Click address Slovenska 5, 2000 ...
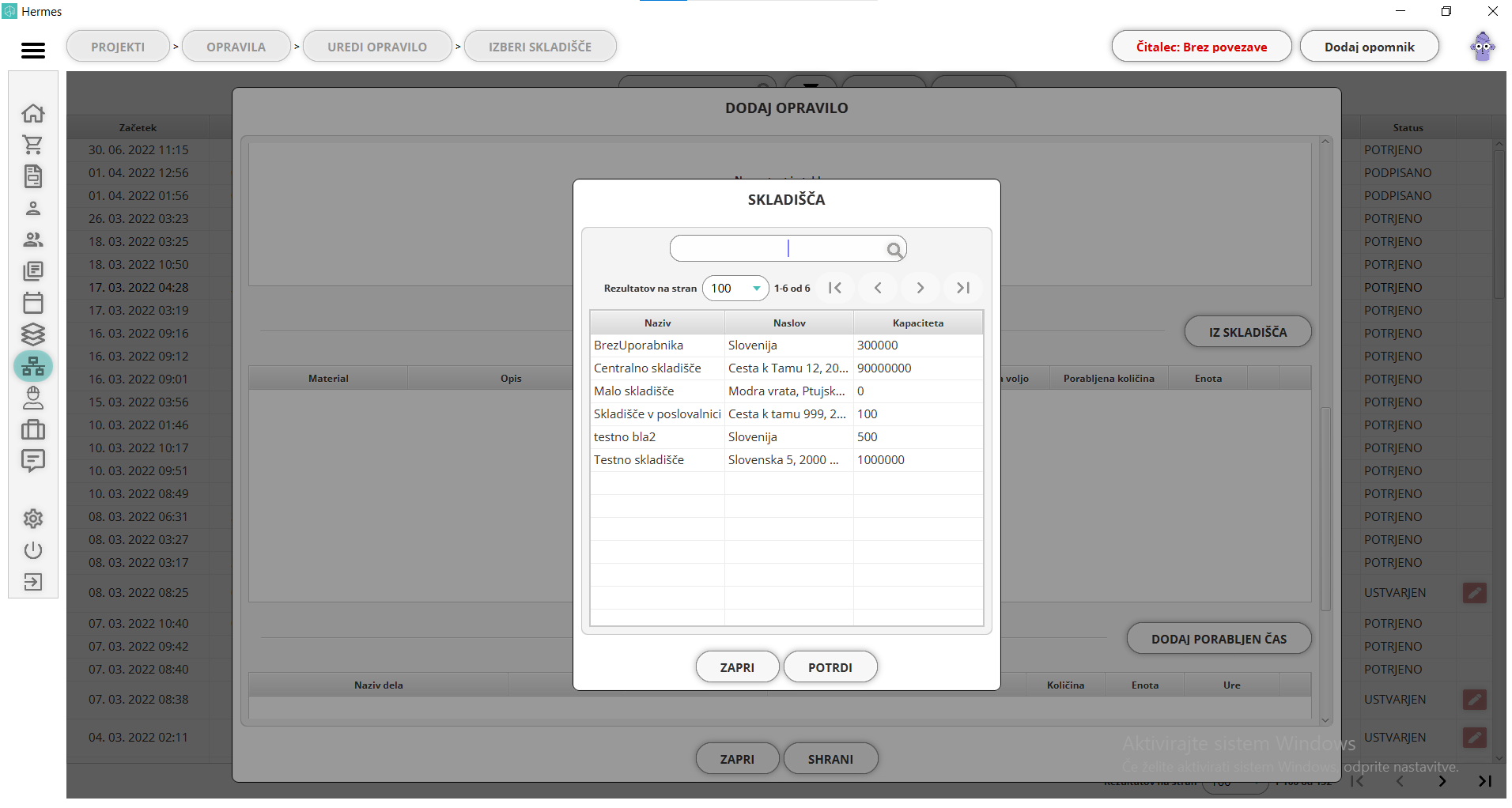The image size is (1512, 808). 783,460
